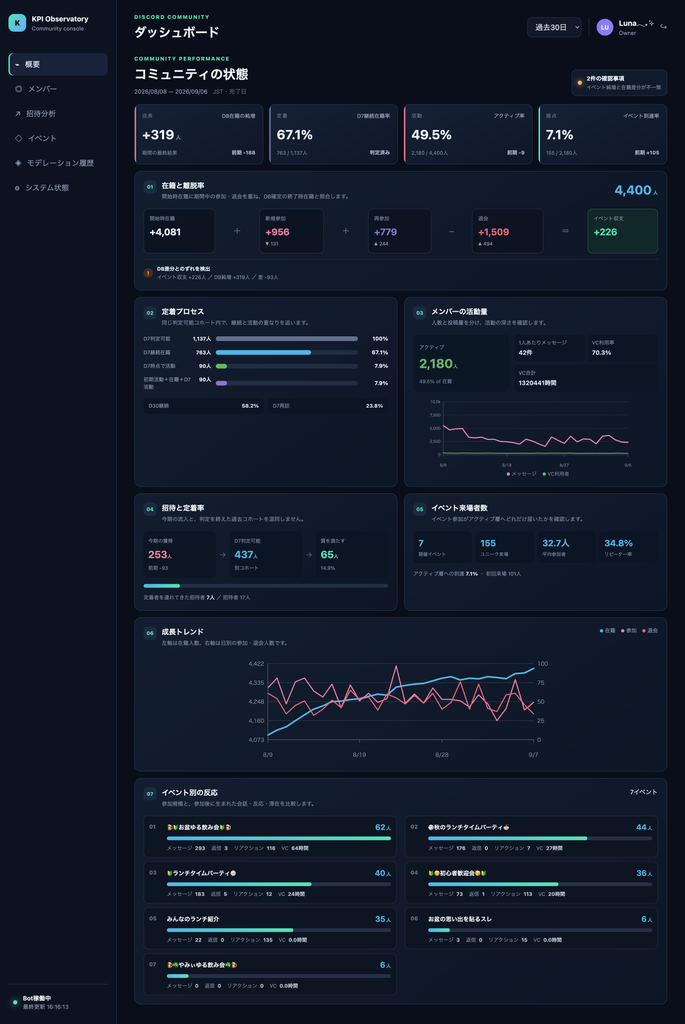Open the モデレーション履歴 sidebar menu item
685x1024 pixels.
point(58,163)
